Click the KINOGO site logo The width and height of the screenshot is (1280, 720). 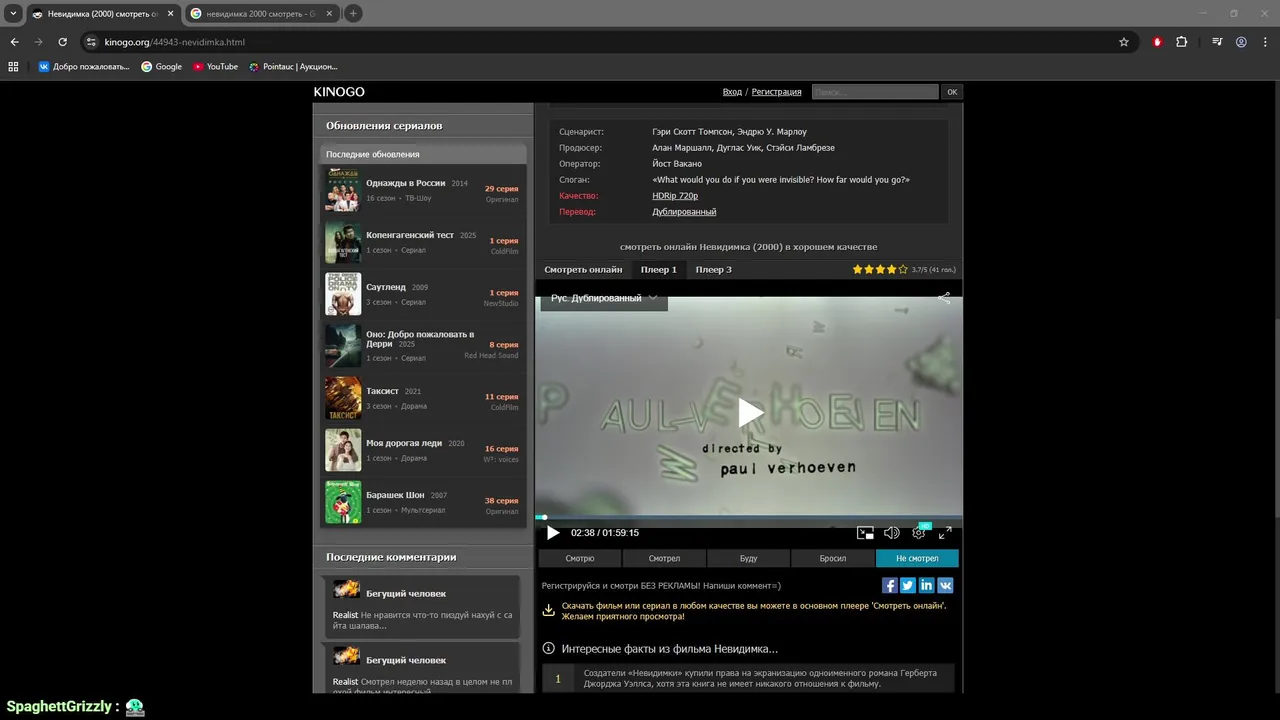339,92
